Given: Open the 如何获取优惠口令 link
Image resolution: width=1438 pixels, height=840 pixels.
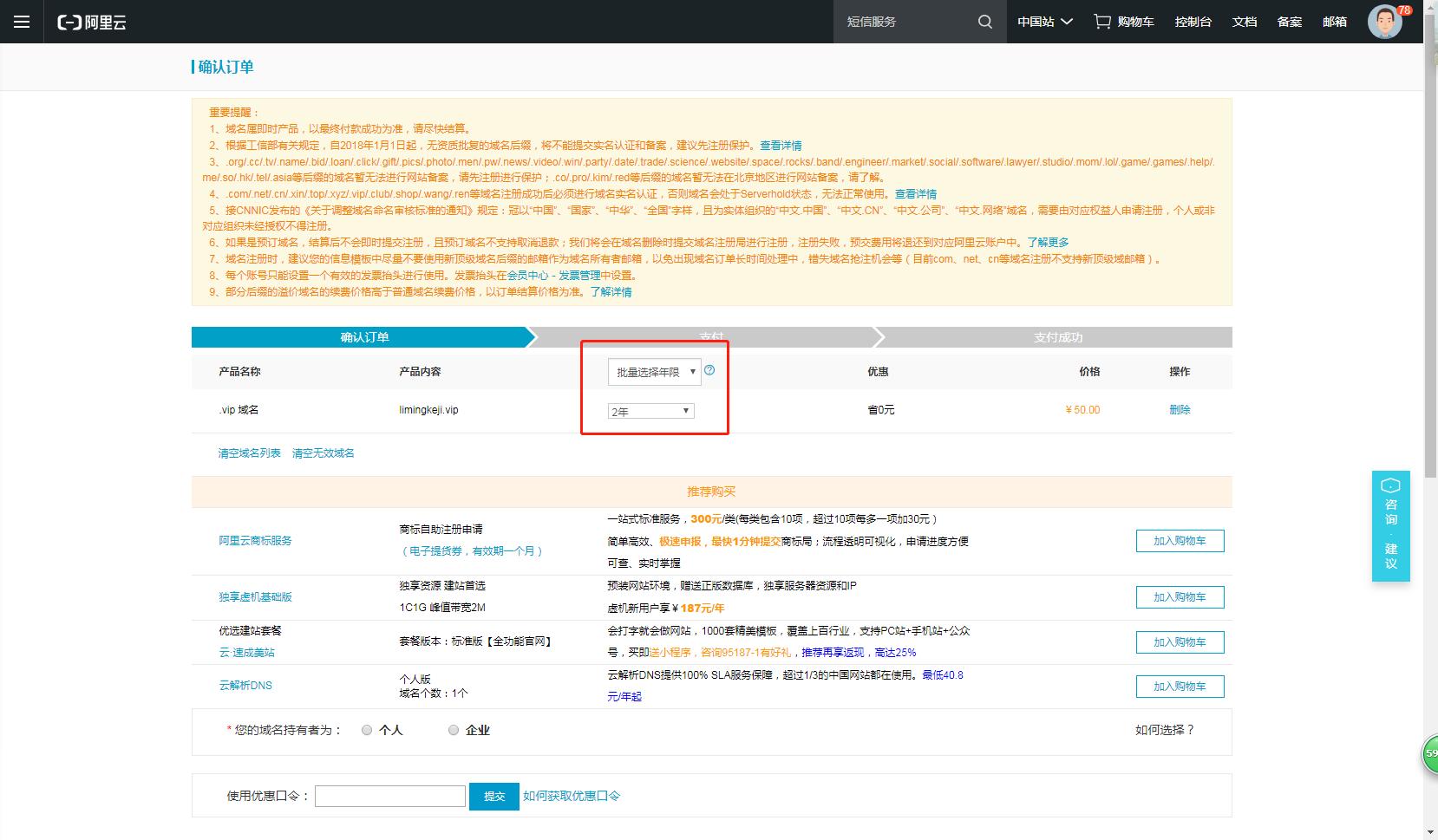Looking at the screenshot, I should (572, 796).
